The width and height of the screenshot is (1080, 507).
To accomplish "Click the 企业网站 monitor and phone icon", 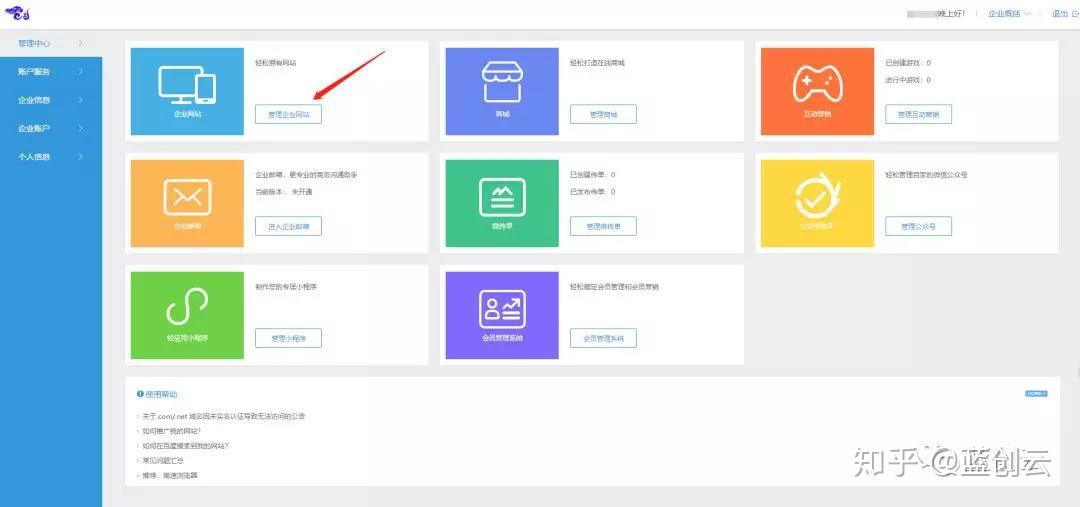I will [x=187, y=85].
